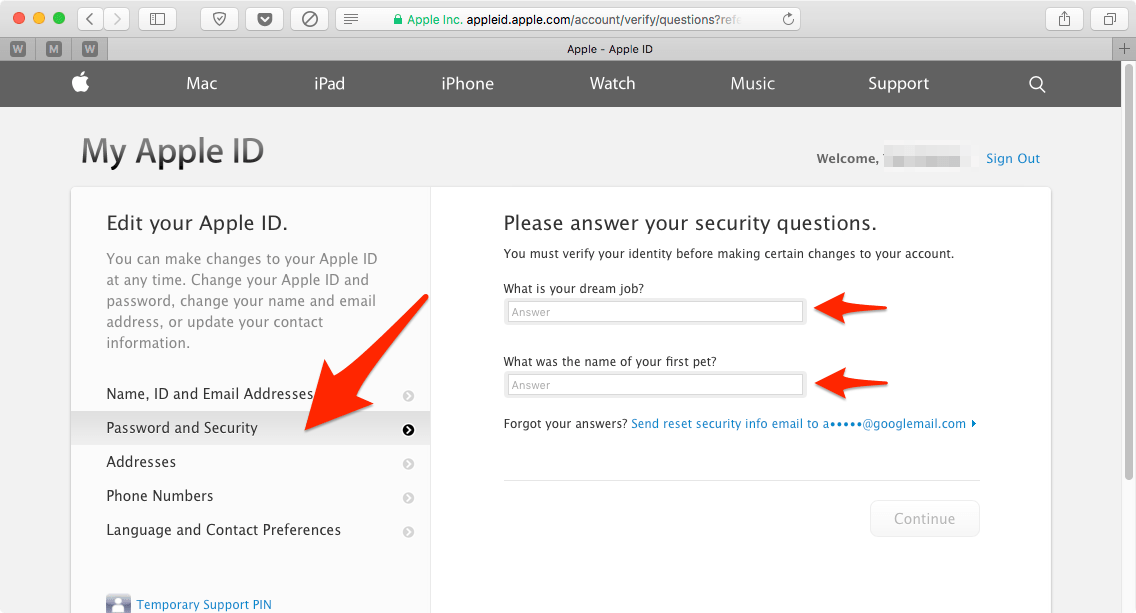Sign out of Apple ID

click(x=1013, y=159)
